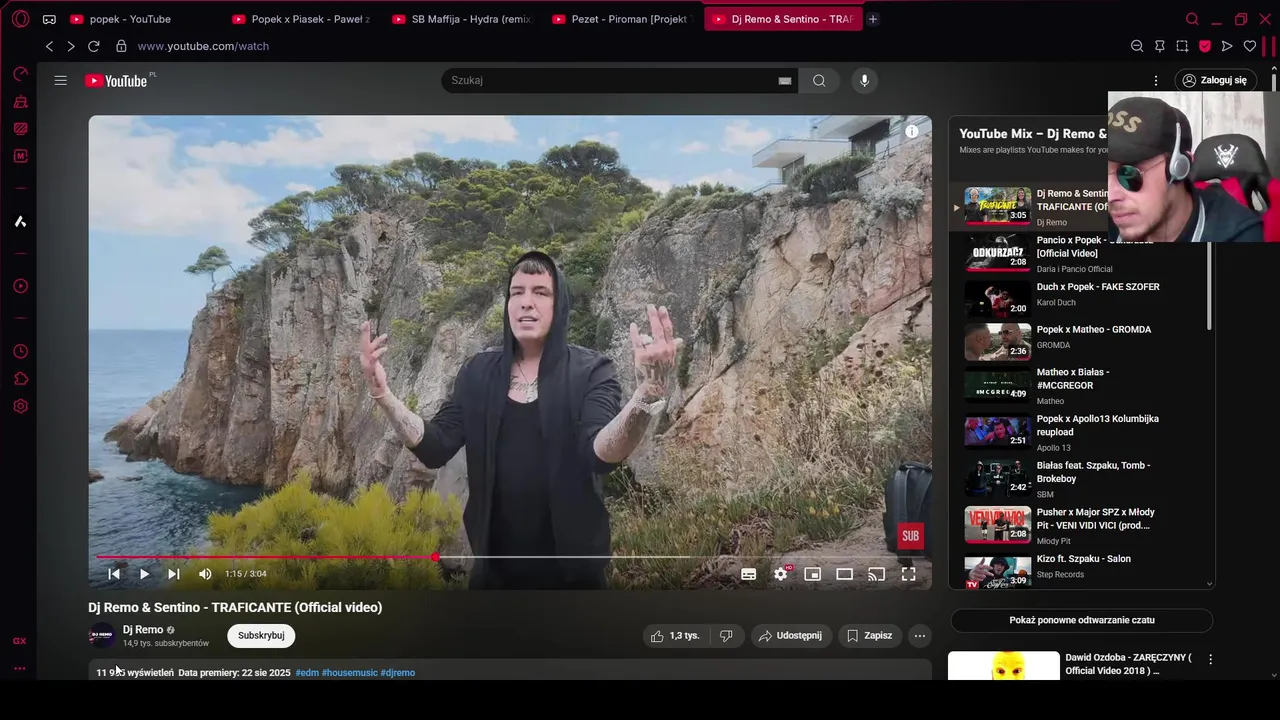Open more actions menu beside Zapisz
Viewport: 1280px width, 720px height.
920,635
